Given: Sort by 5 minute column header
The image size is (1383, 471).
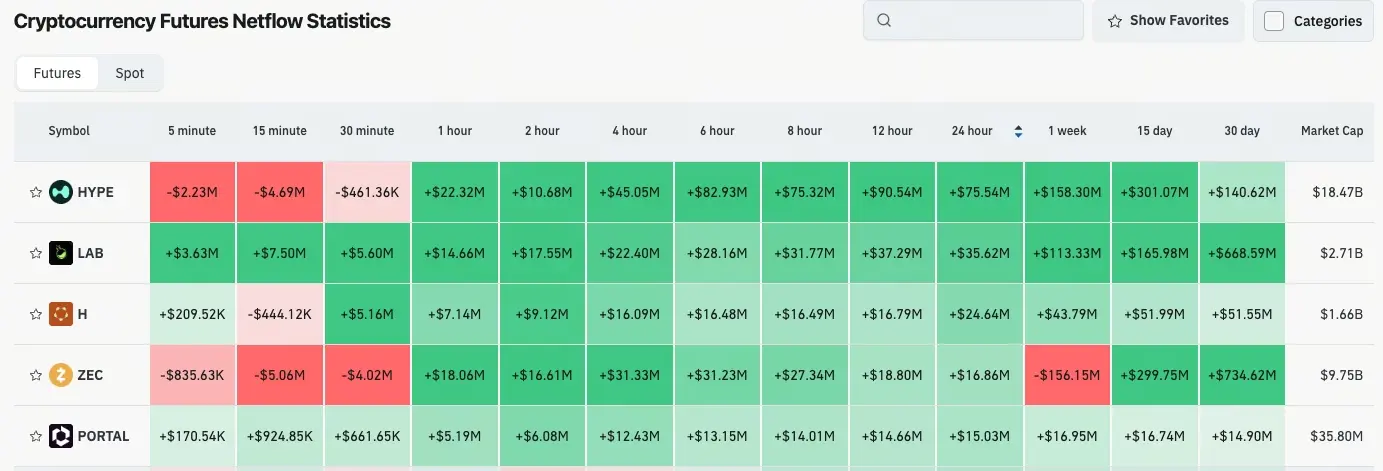Looking at the screenshot, I should click(x=192, y=131).
